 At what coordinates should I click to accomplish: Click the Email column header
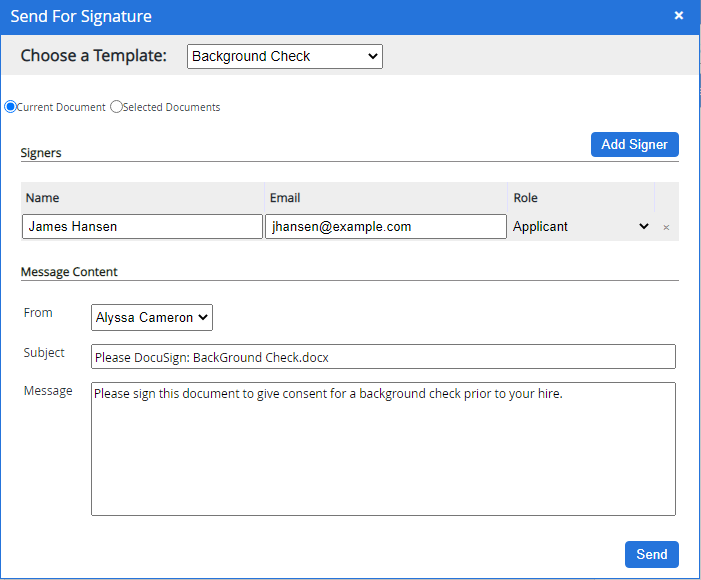coord(285,198)
